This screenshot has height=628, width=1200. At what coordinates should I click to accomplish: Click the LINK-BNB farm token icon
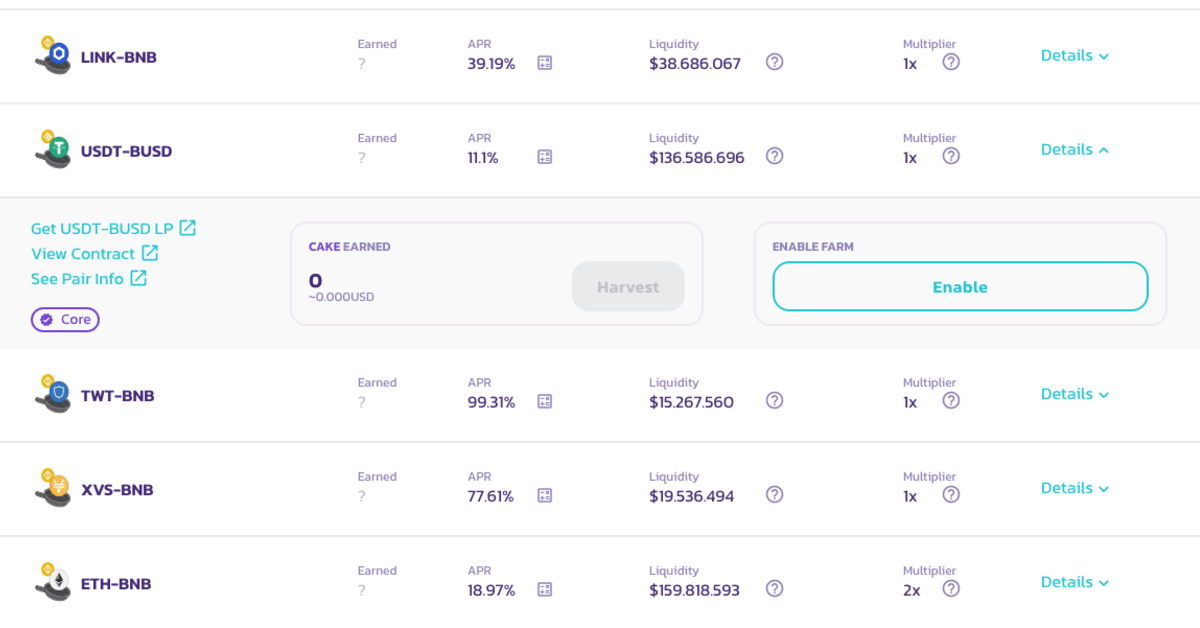[x=53, y=56]
